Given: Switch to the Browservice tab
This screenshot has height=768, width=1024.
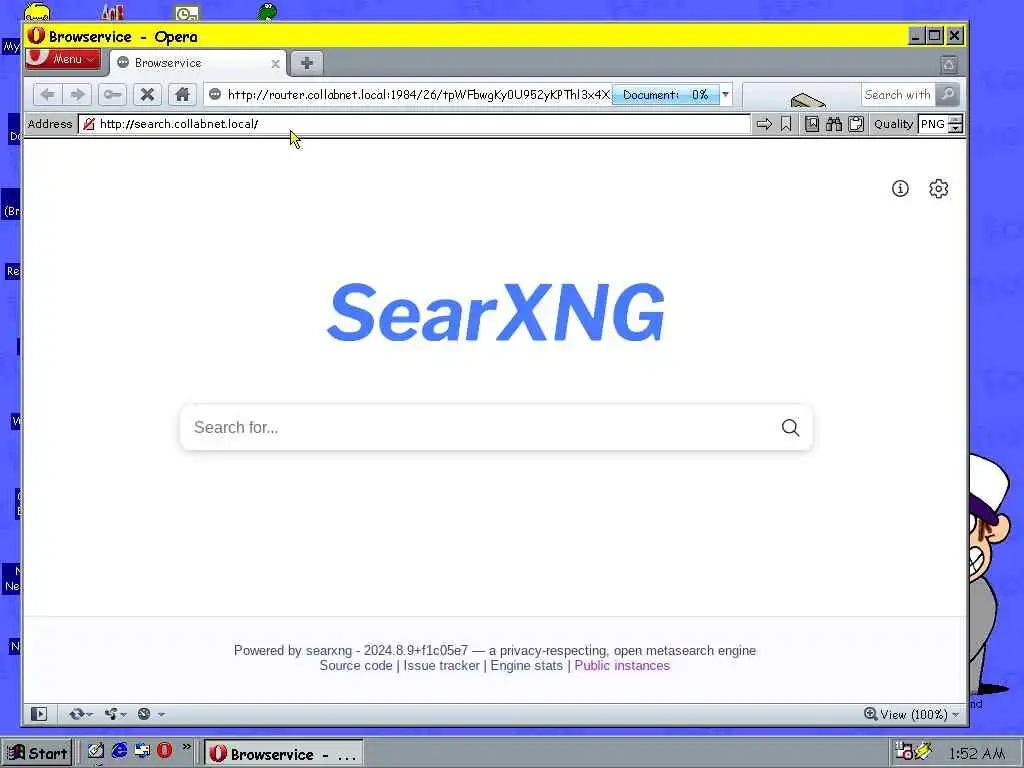Looking at the screenshot, I should click(196, 63).
